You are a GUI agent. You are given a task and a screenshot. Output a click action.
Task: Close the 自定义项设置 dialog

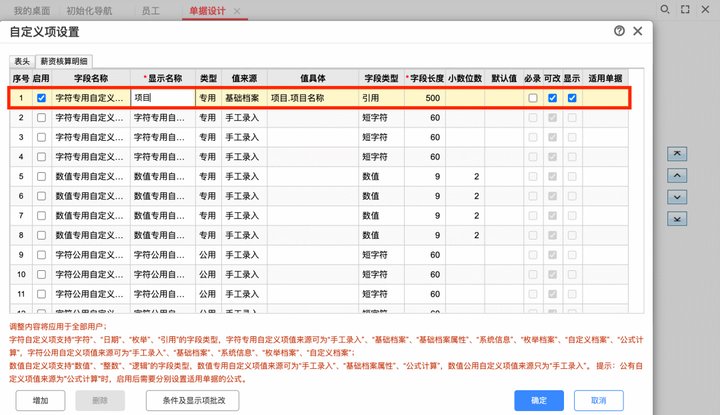[638, 31]
